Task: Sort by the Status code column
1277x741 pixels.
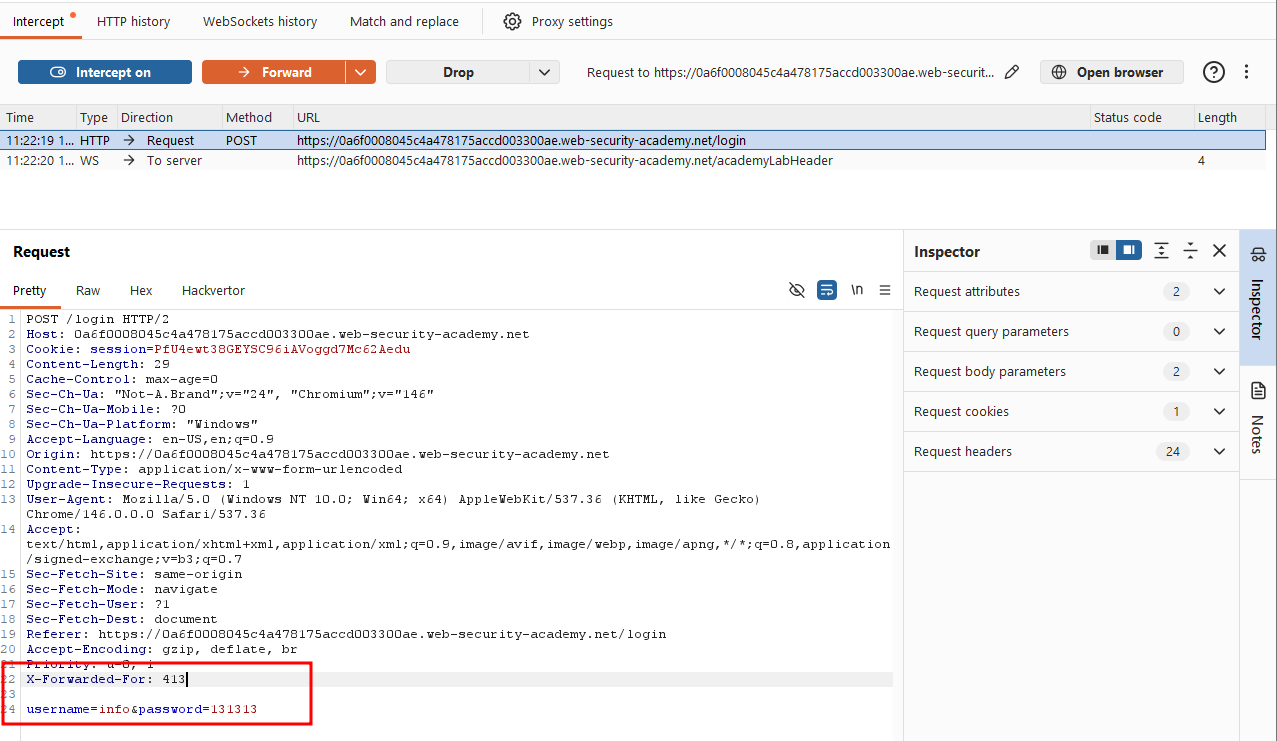Action: (1141, 117)
